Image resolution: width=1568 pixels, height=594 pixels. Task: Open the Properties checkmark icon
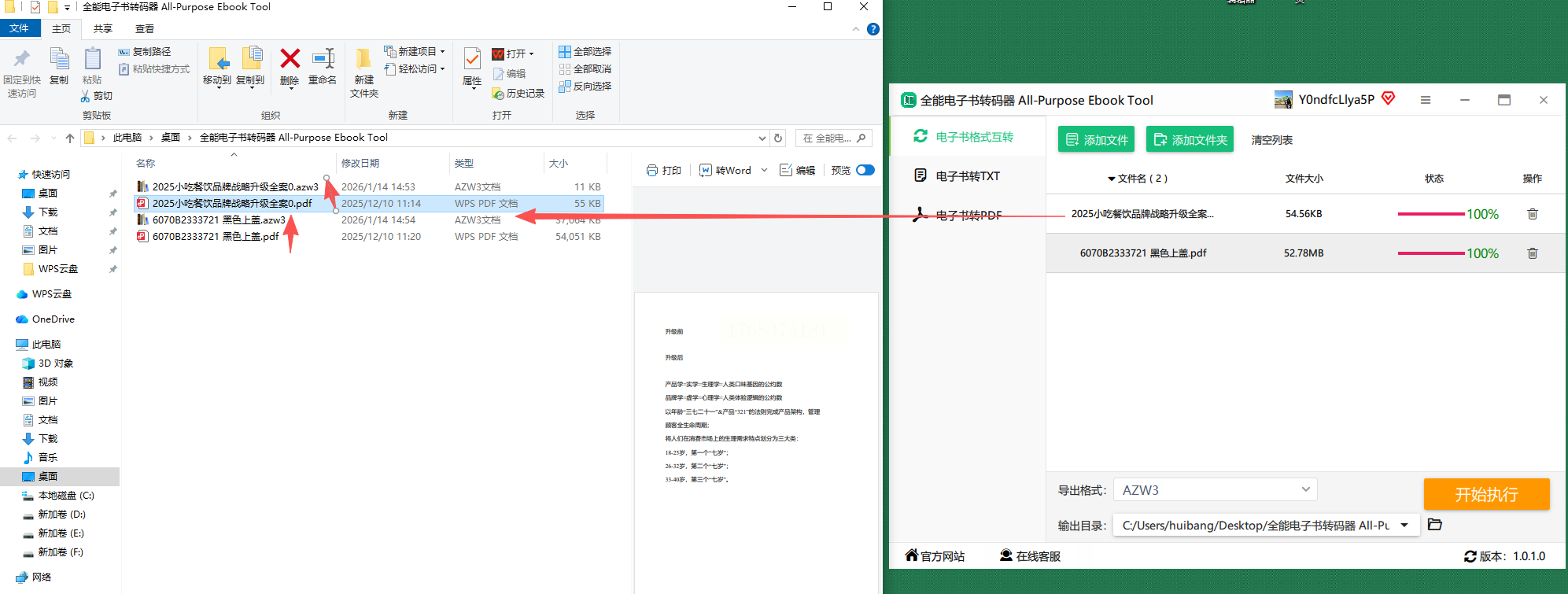[472, 59]
